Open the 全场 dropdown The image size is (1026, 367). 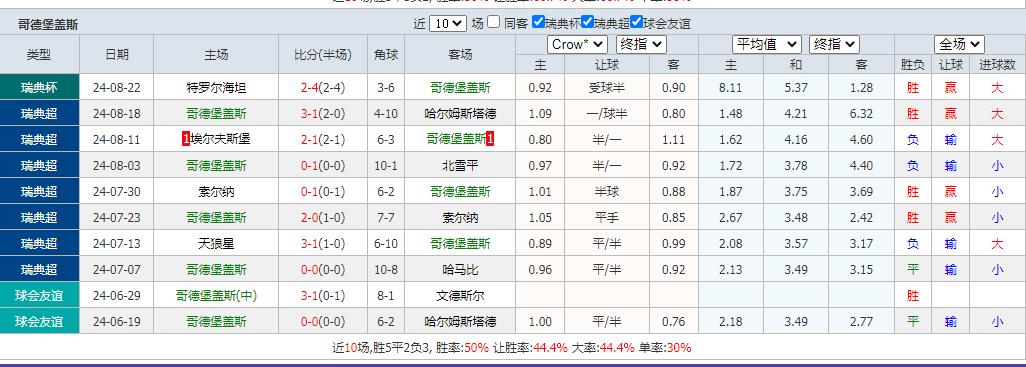[x=959, y=44]
